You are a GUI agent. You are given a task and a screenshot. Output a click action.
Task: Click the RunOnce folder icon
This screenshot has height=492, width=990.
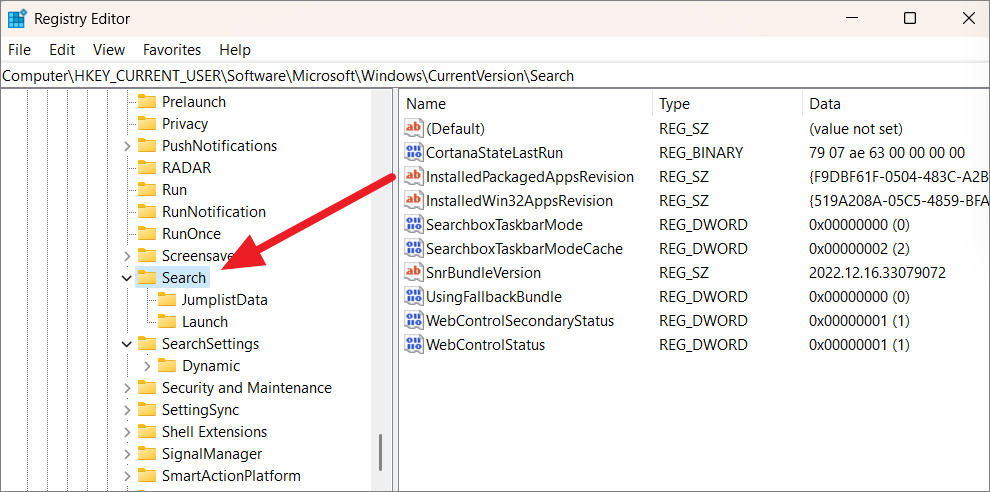tap(146, 234)
